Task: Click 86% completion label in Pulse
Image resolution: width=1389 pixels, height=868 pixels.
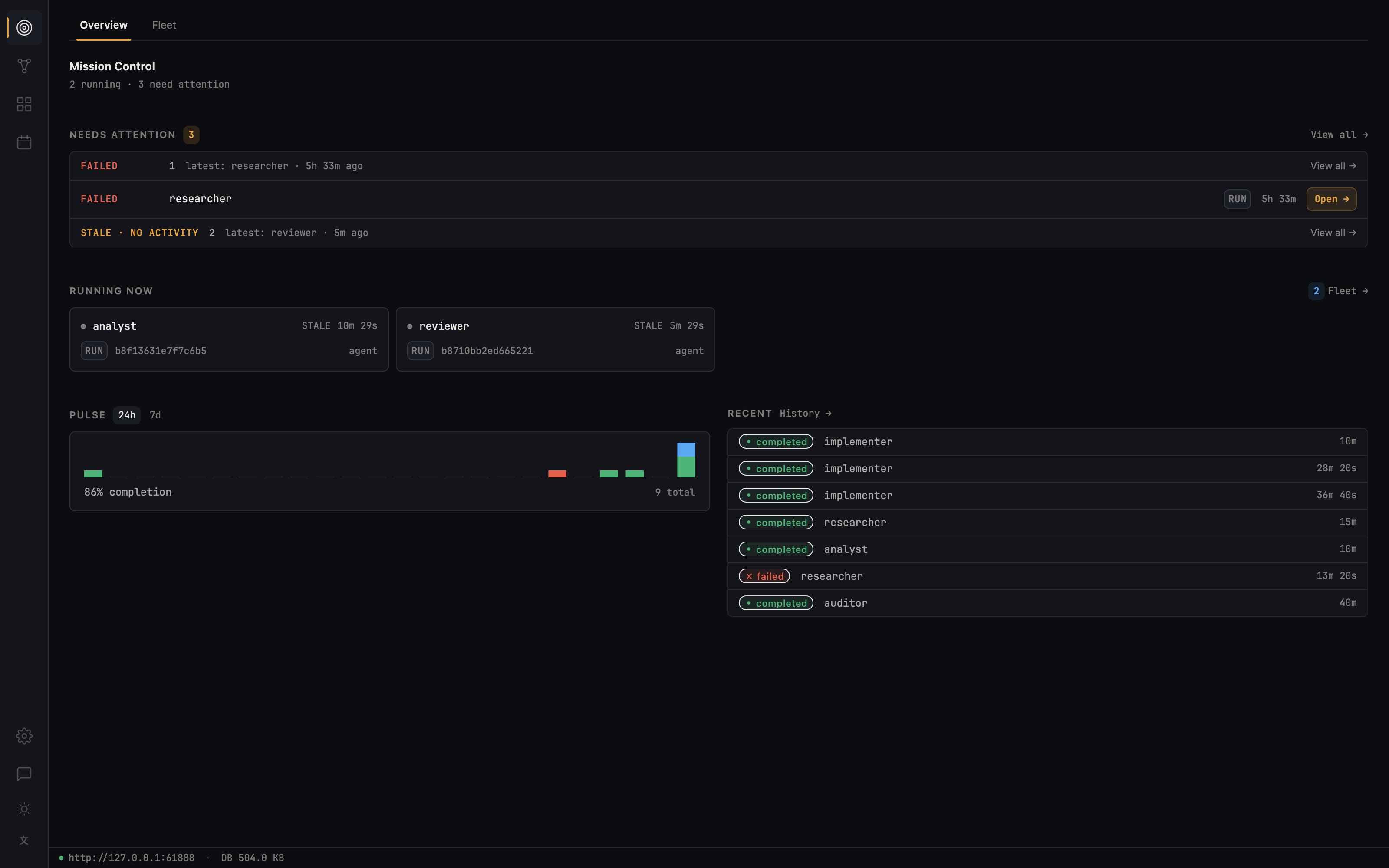Action: [128, 492]
